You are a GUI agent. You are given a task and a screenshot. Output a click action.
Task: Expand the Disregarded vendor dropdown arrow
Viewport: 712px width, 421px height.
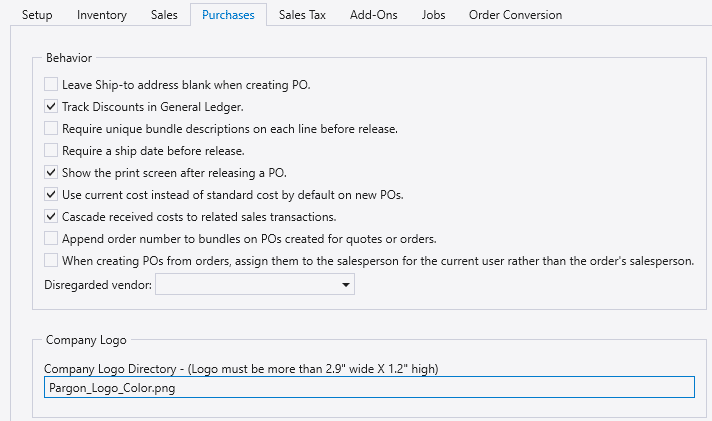[346, 285]
